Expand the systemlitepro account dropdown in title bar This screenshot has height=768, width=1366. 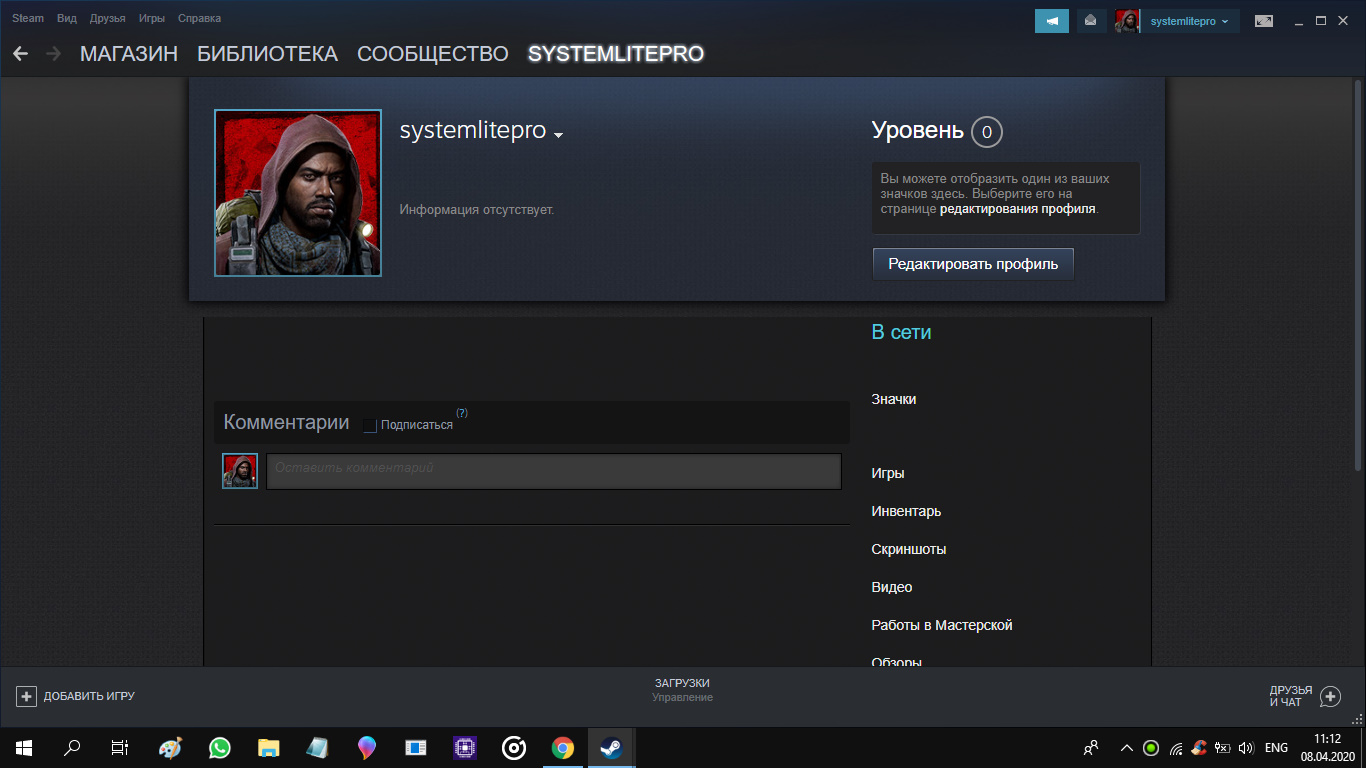click(1189, 21)
